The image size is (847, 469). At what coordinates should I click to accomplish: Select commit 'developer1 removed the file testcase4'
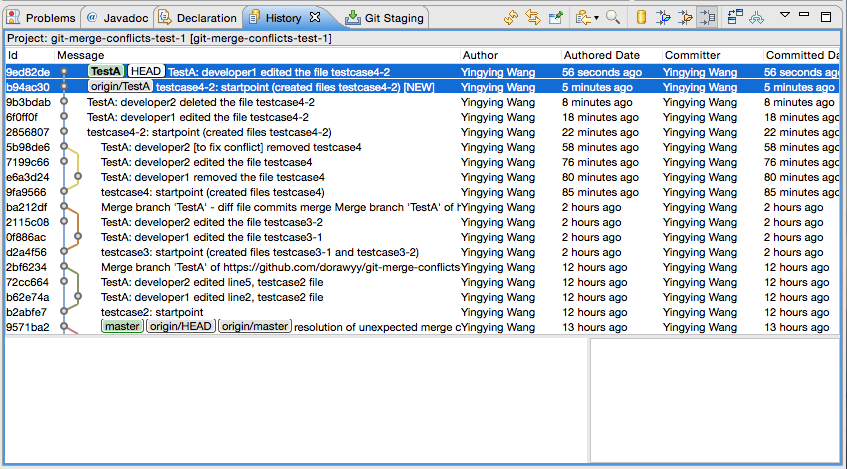point(213,177)
